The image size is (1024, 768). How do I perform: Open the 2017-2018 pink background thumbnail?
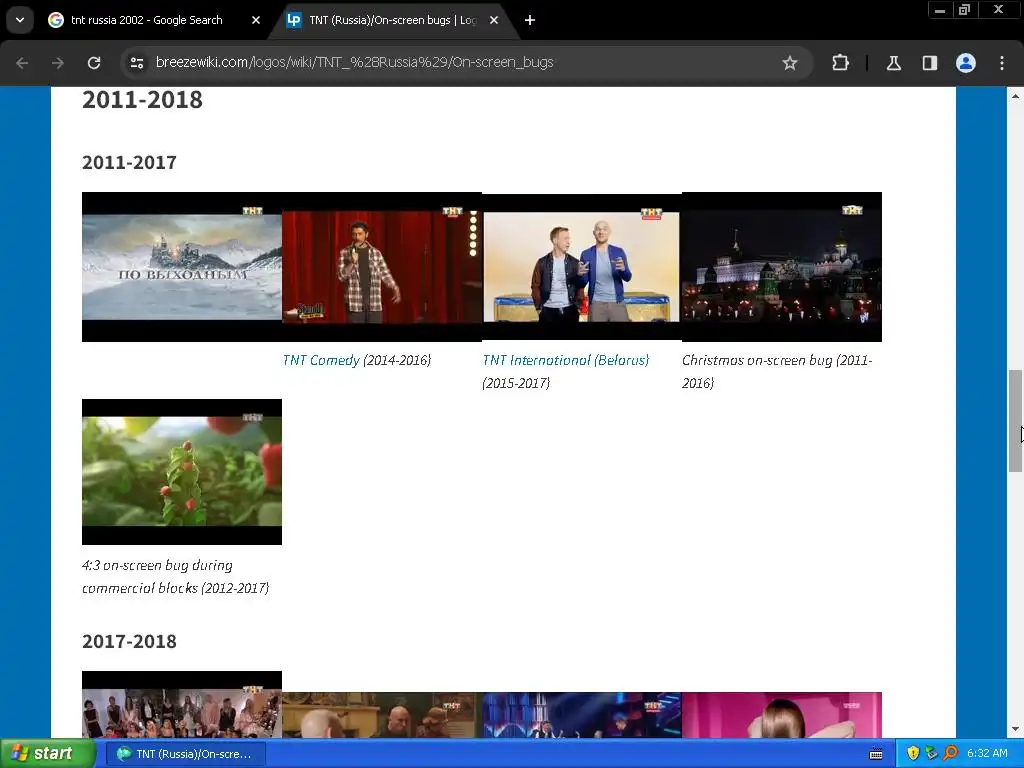[782, 715]
